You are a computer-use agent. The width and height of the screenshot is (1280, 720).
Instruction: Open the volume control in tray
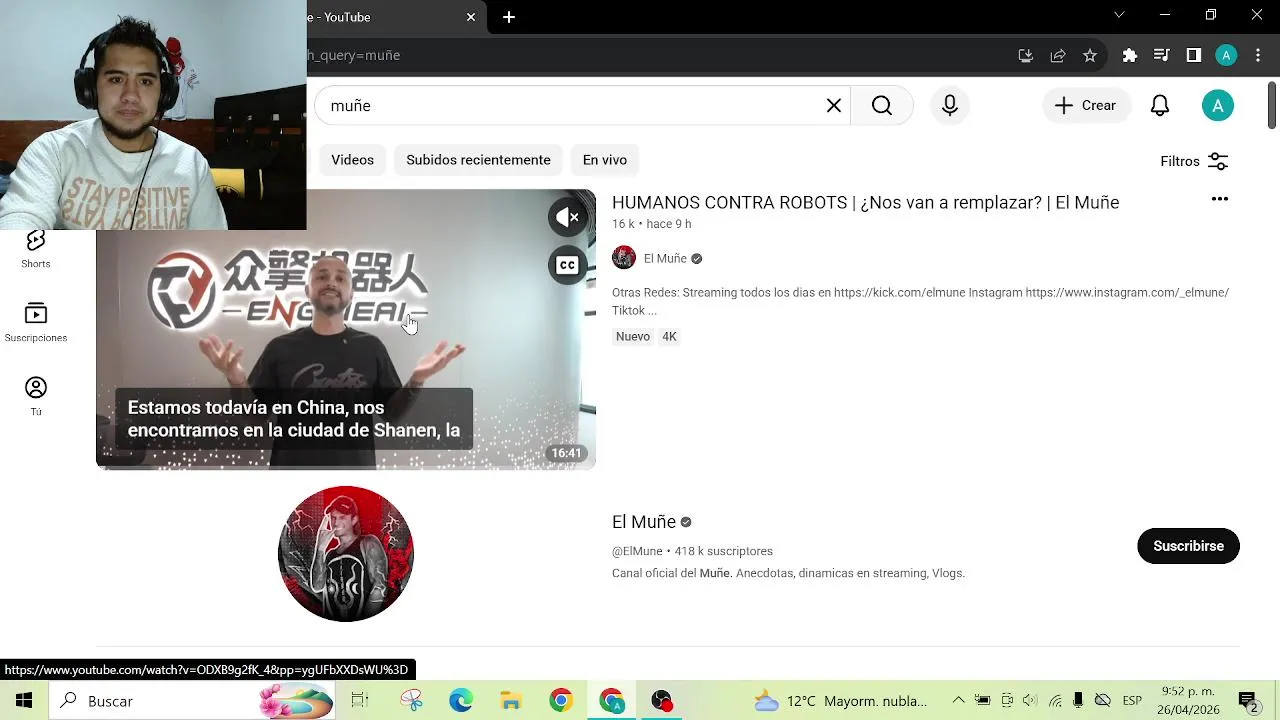coord(1030,701)
